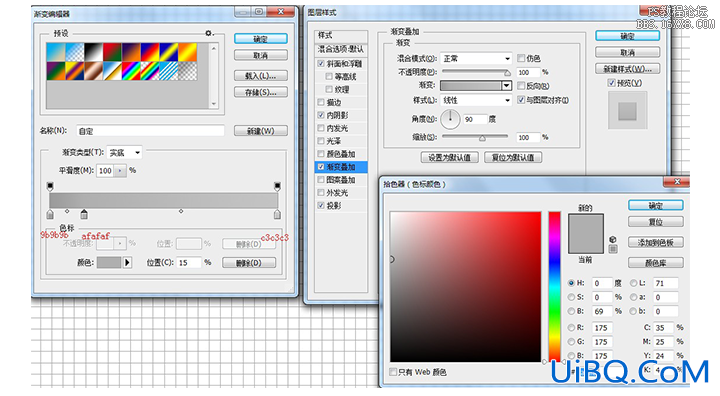Enable the 内发光 checkbox
Viewport: 720px width, 396px height.
point(321,128)
